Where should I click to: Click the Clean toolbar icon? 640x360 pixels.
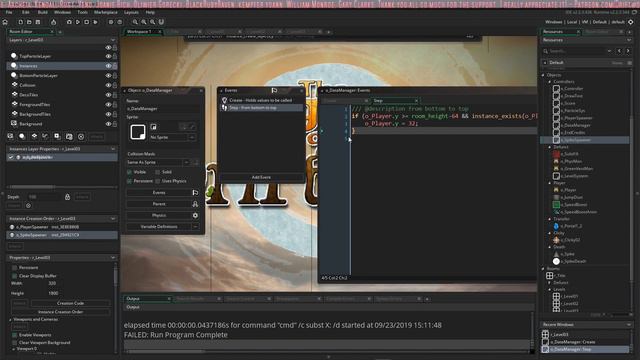(x=95, y=22)
